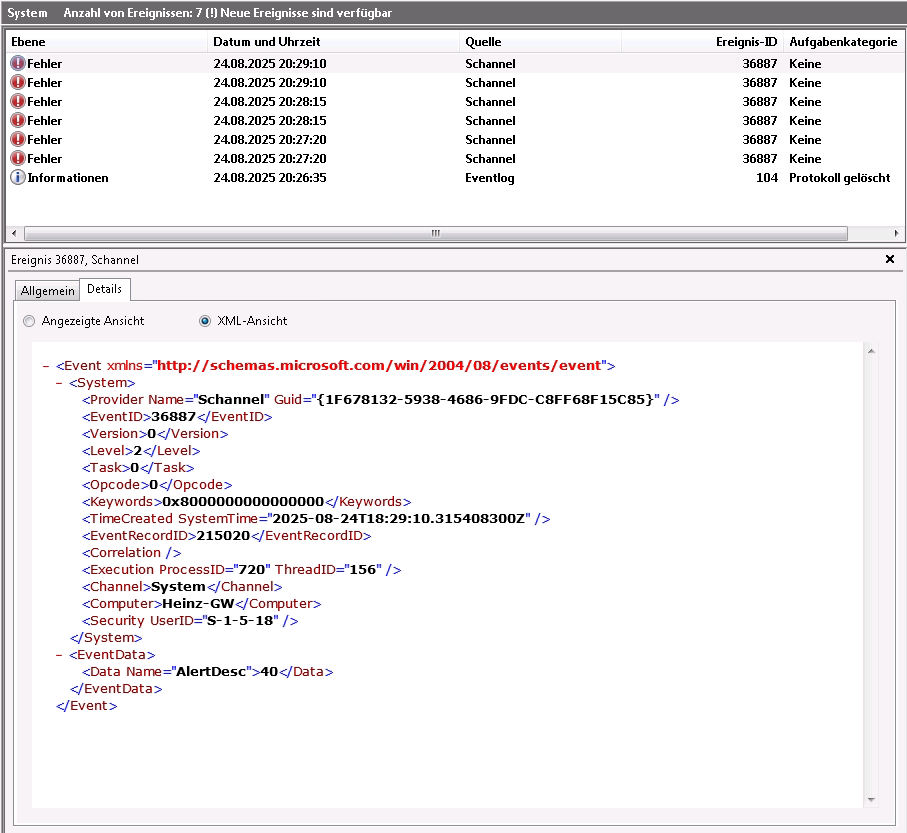Select the XML-Ansicht radio button
The image size is (907, 833).
[x=205, y=321]
